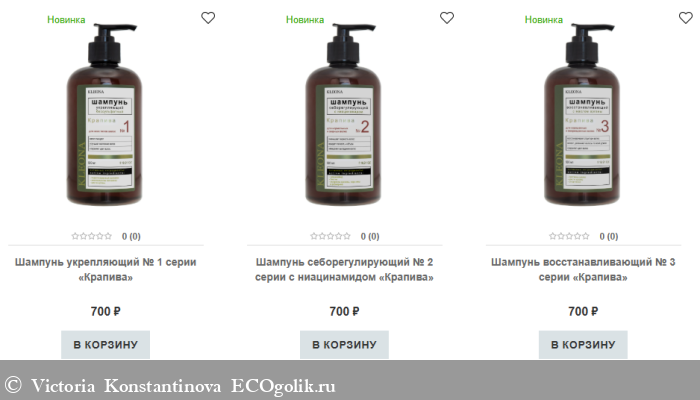Click heart icon for seboregulating shampoo No. 2
This screenshot has height=400, width=700.
click(447, 18)
